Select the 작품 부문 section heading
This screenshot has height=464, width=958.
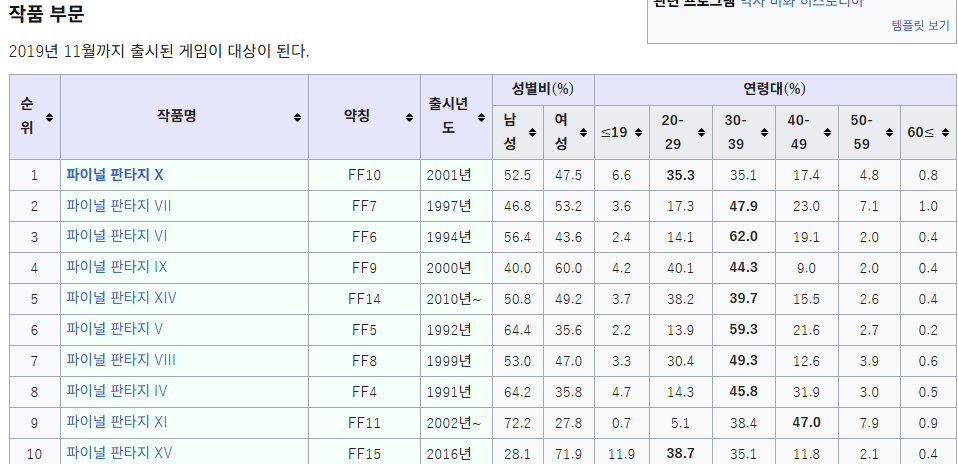46,13
